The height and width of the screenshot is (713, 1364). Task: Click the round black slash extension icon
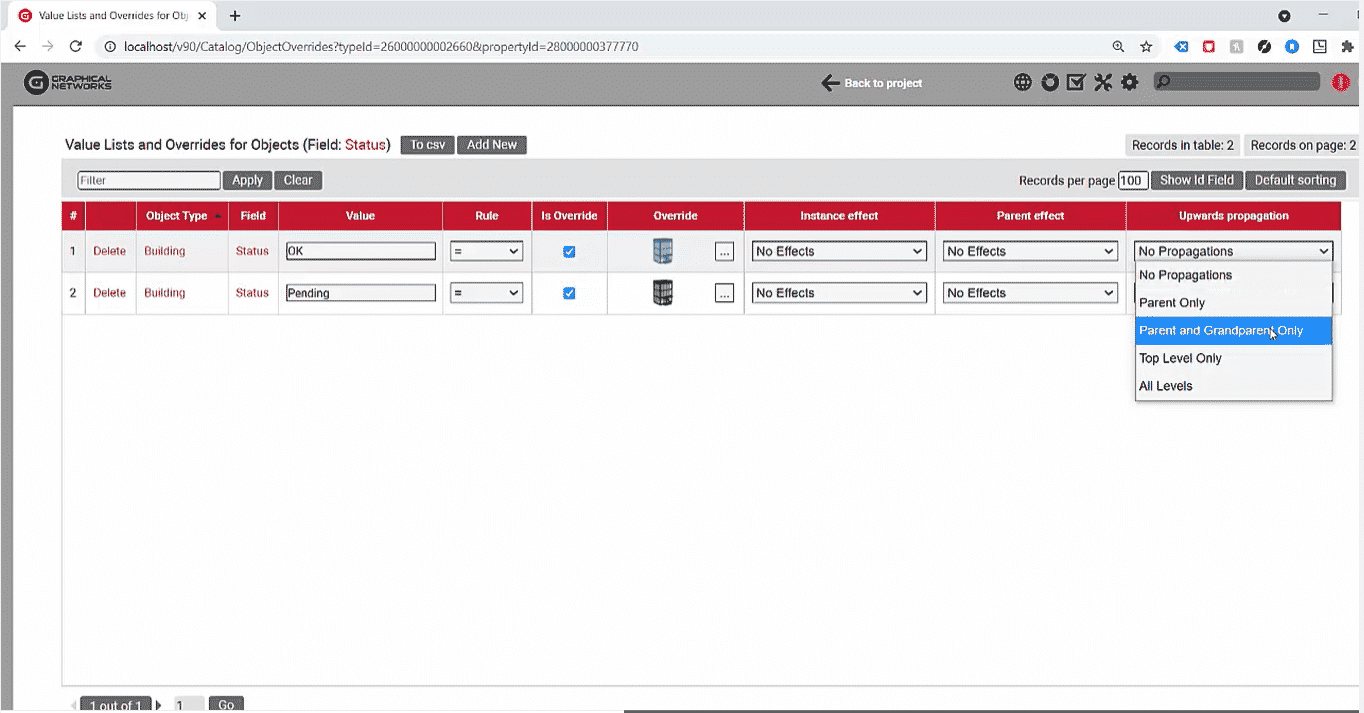point(1264,46)
